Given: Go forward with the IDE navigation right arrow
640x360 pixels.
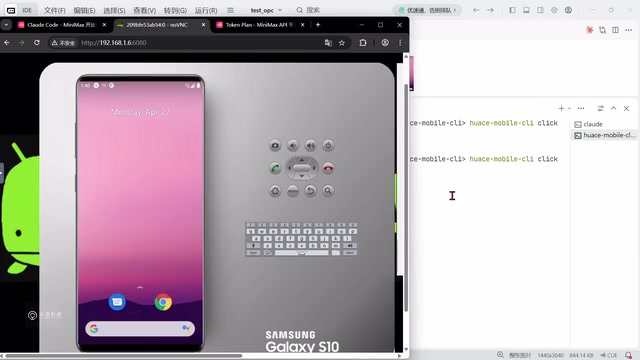Looking at the screenshot, I should (490, 10).
